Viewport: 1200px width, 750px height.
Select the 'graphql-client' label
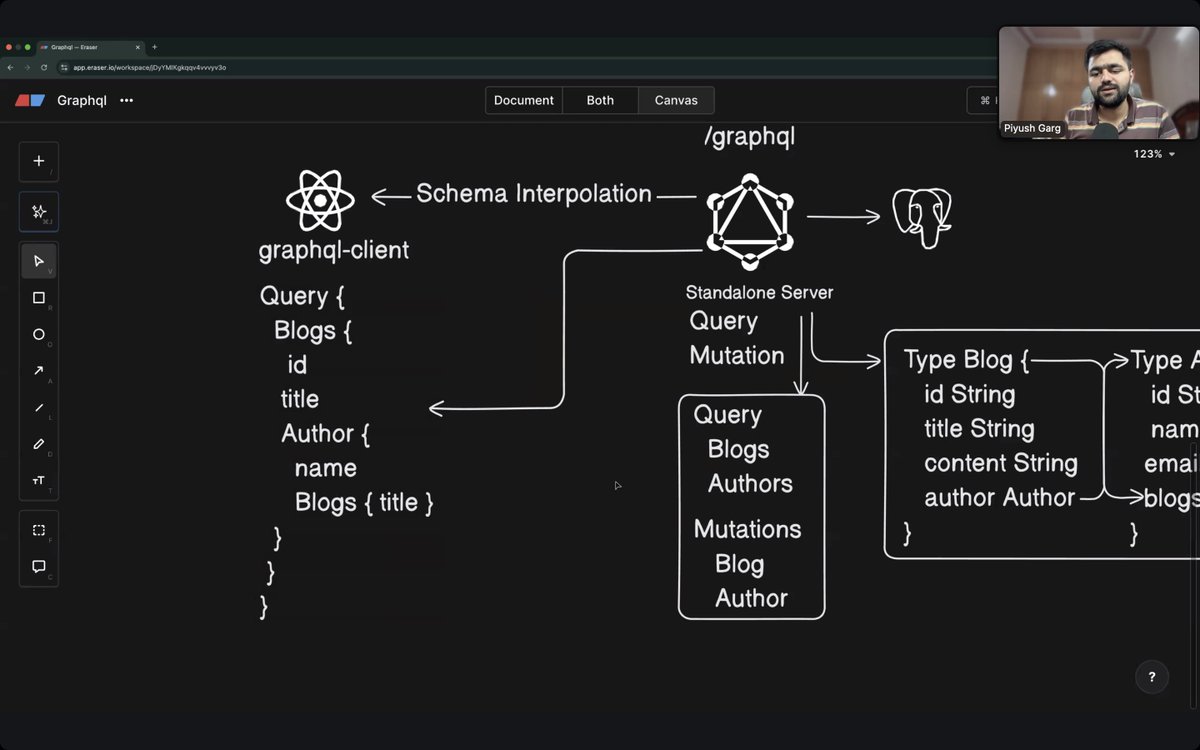[x=334, y=251]
